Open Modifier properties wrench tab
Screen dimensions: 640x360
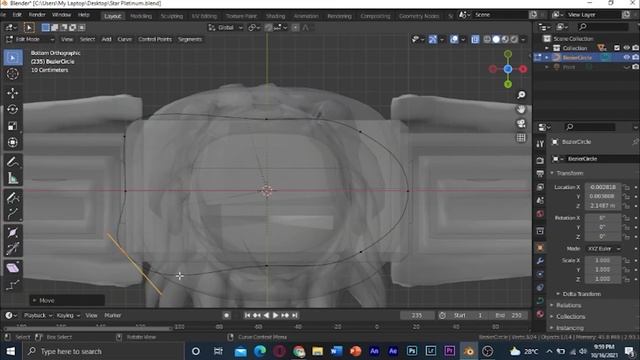[x=540, y=261]
